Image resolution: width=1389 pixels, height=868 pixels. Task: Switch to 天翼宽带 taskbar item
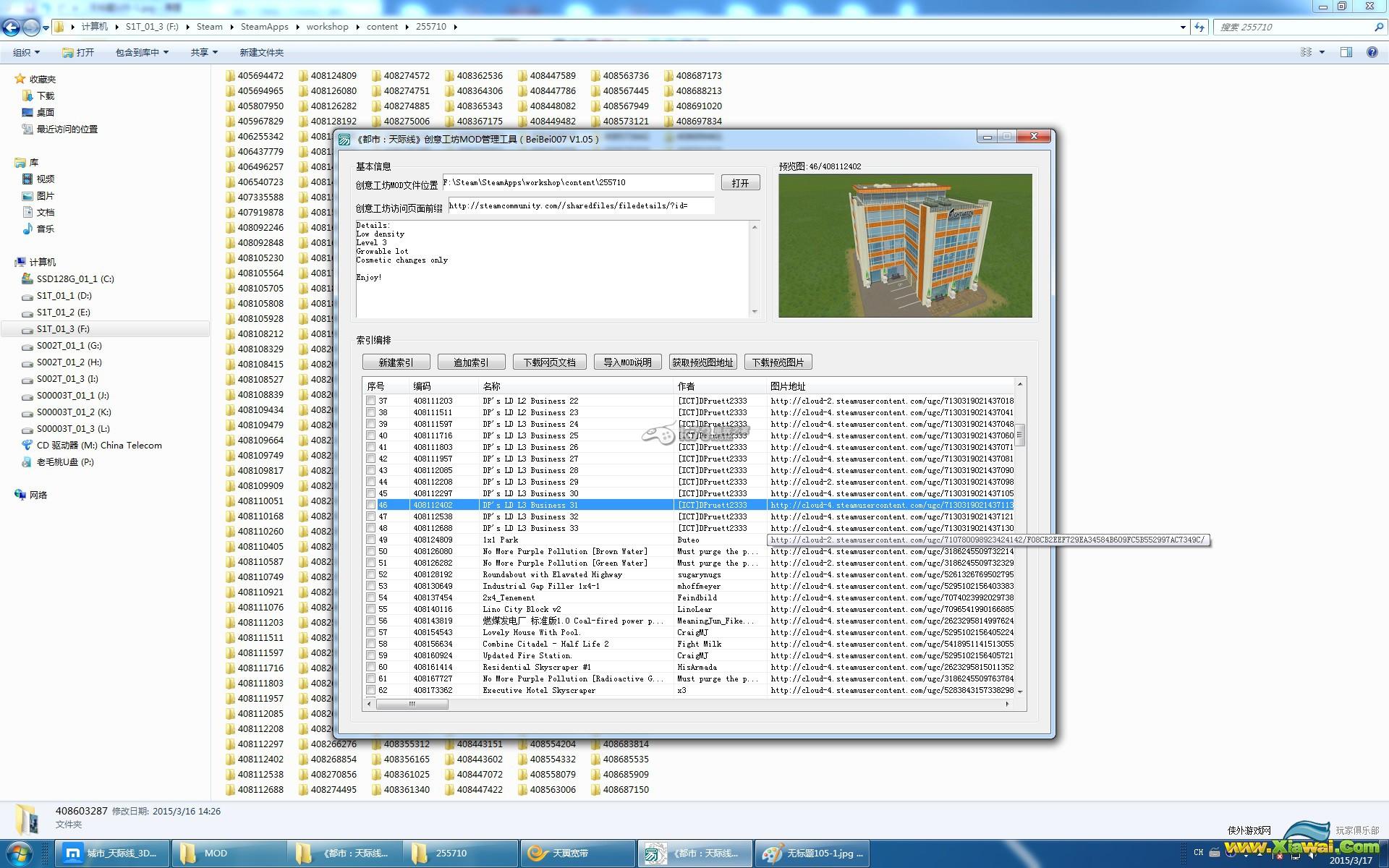point(577,854)
